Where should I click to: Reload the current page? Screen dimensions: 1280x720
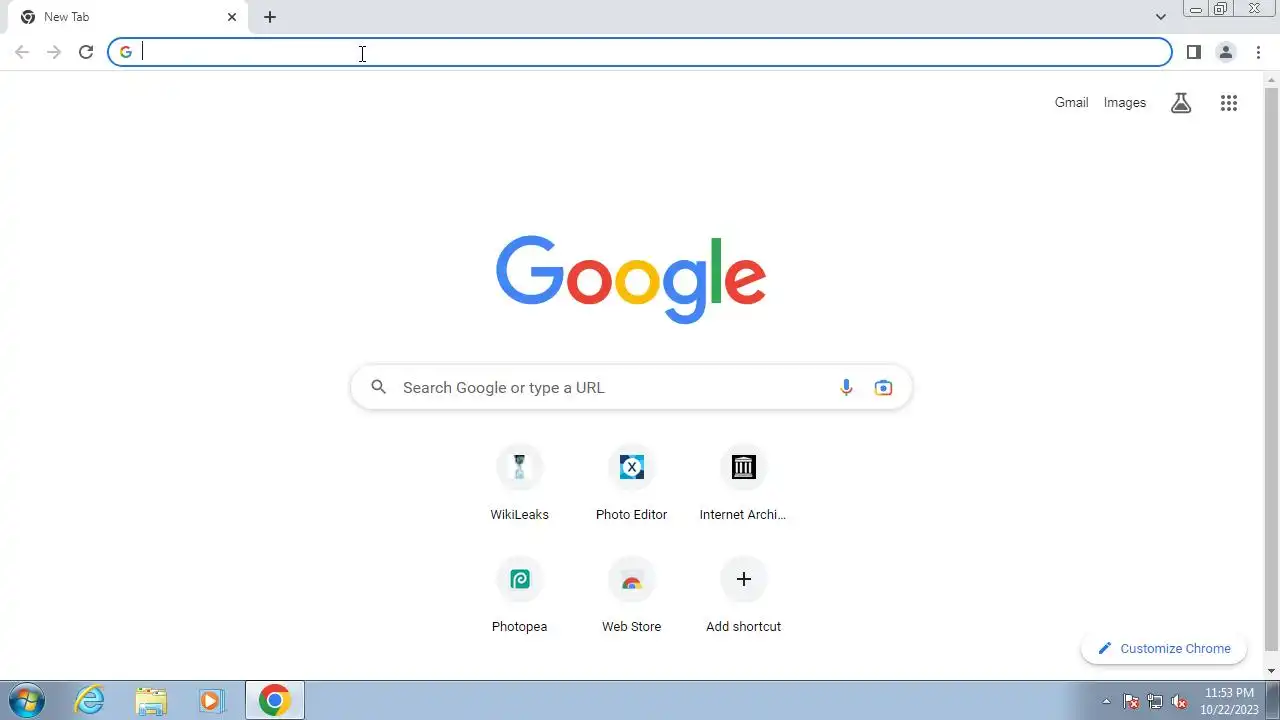point(86,52)
